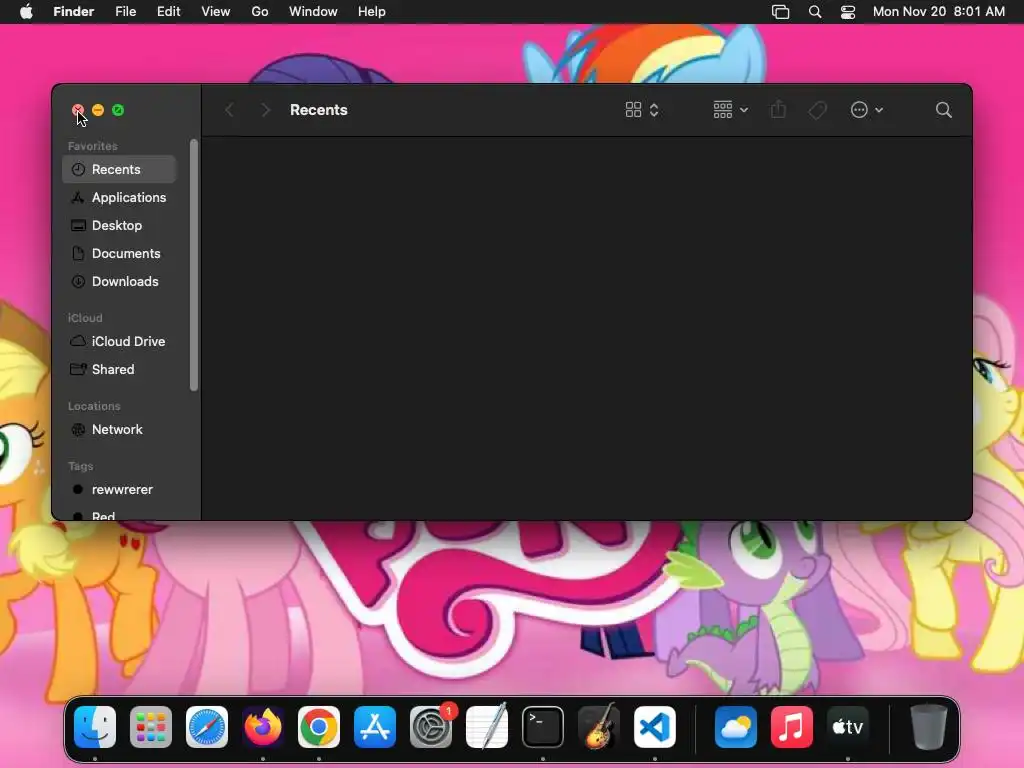This screenshot has width=1024, height=768.
Task: Launch Safari from the Dock
Action: [x=207, y=727]
